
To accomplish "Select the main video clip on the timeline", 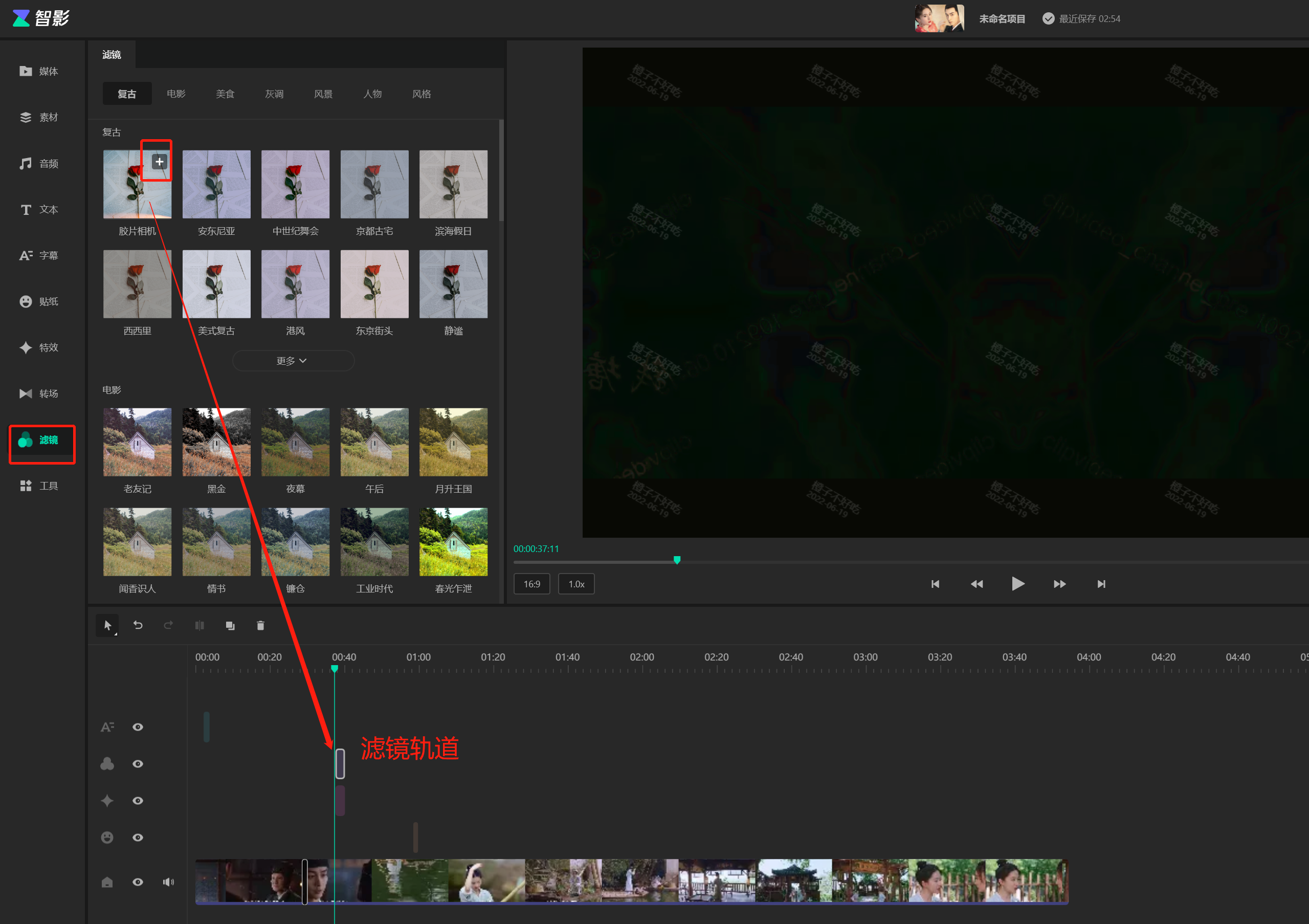I will click(x=632, y=882).
